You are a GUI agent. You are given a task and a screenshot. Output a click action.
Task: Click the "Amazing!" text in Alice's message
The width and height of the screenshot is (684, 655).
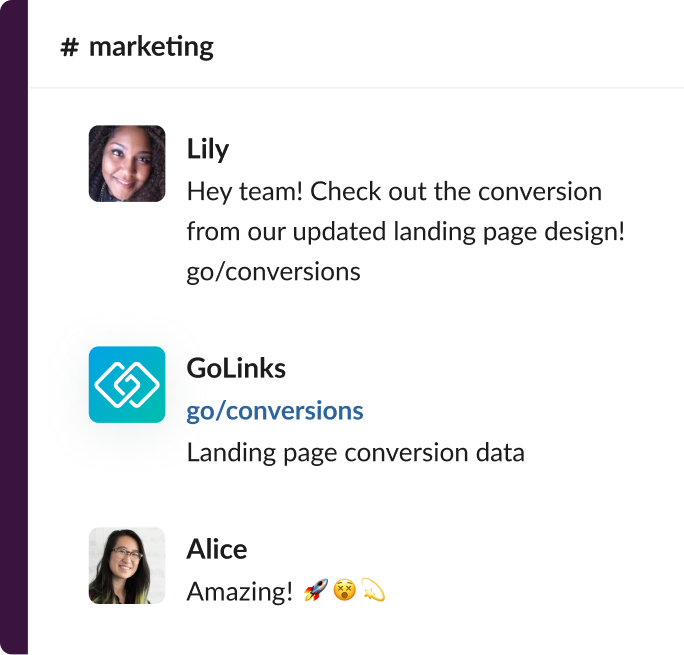(x=239, y=591)
